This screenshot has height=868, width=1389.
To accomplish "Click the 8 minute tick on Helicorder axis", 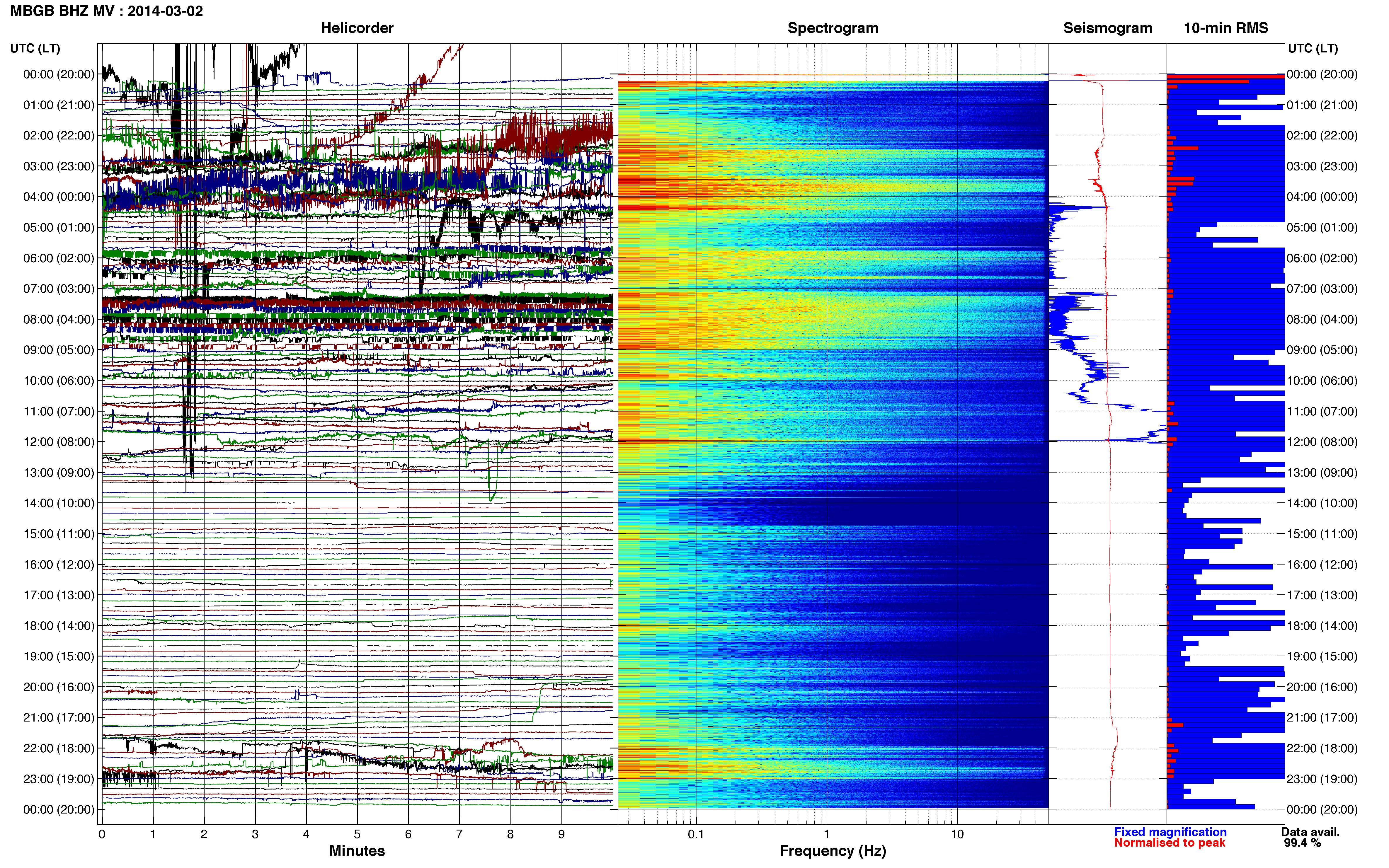I will [x=510, y=834].
